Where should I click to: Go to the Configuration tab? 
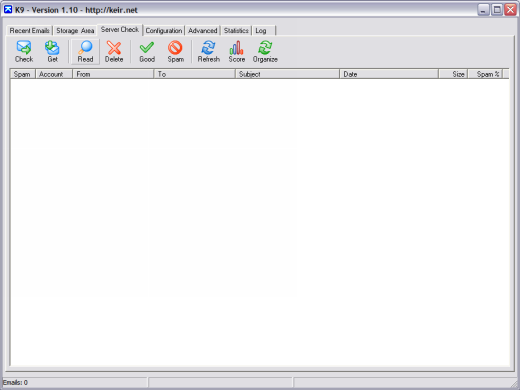(164, 31)
